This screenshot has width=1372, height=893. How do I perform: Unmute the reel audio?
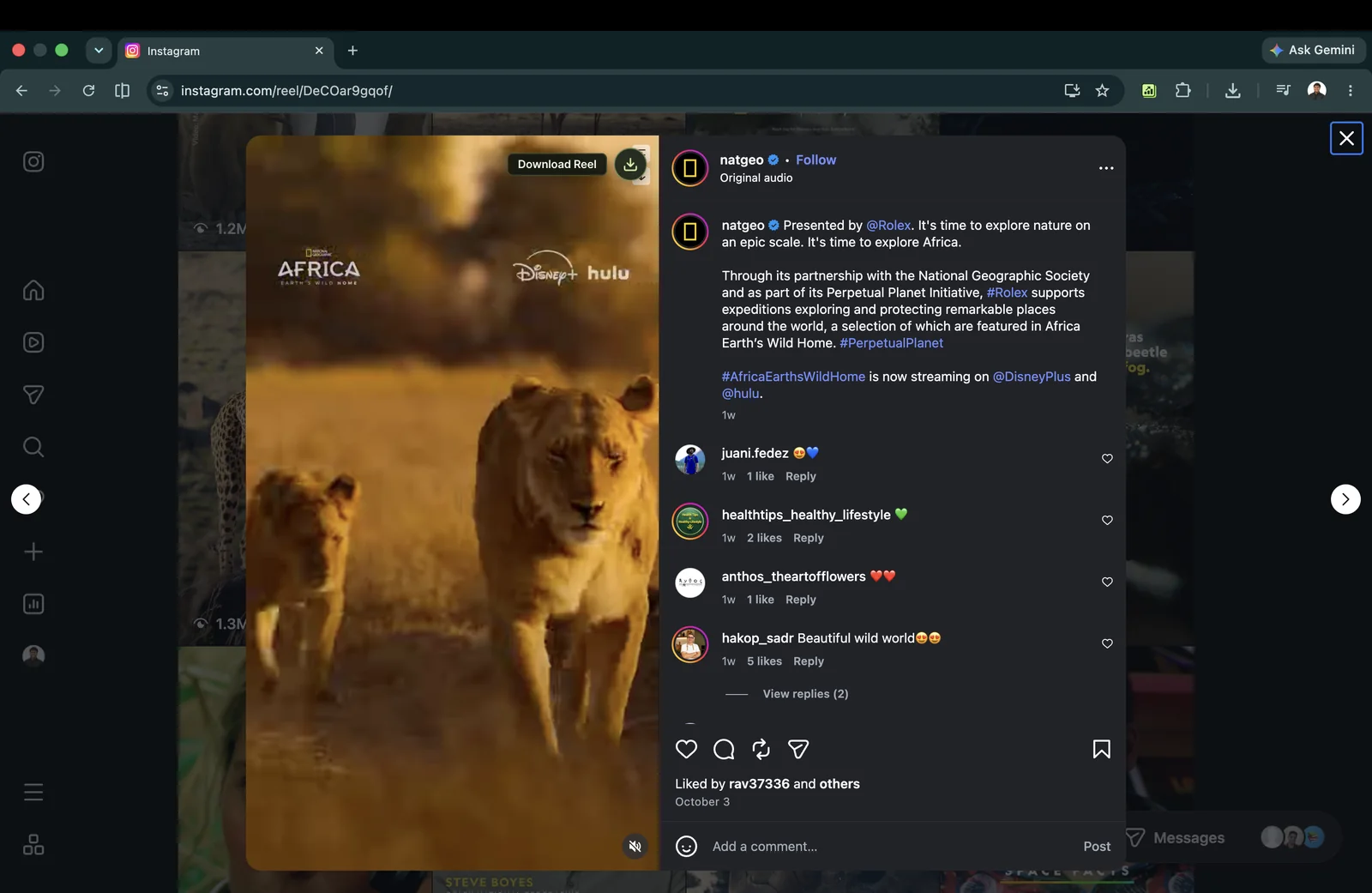tap(635, 846)
